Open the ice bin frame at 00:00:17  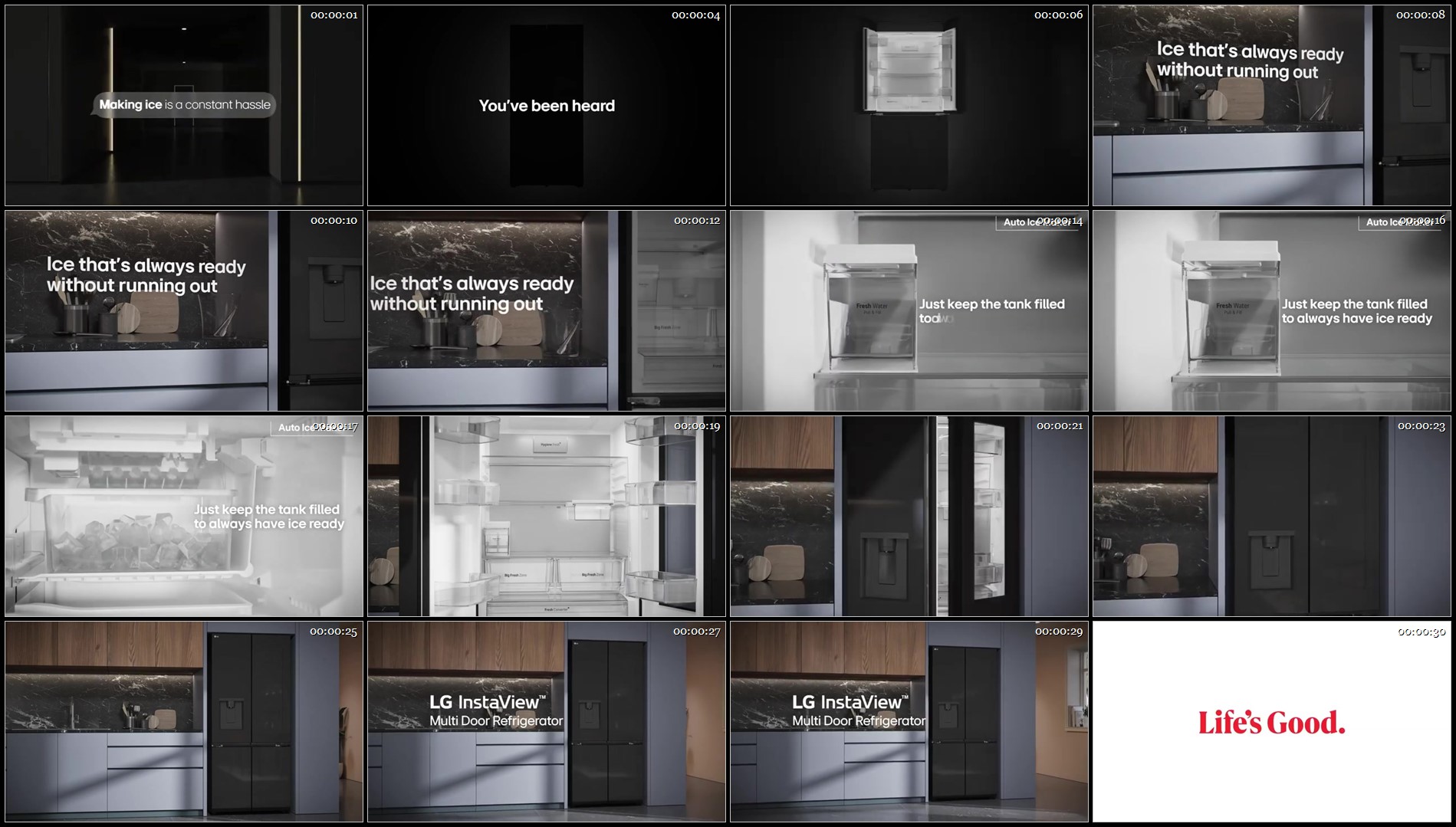point(184,517)
